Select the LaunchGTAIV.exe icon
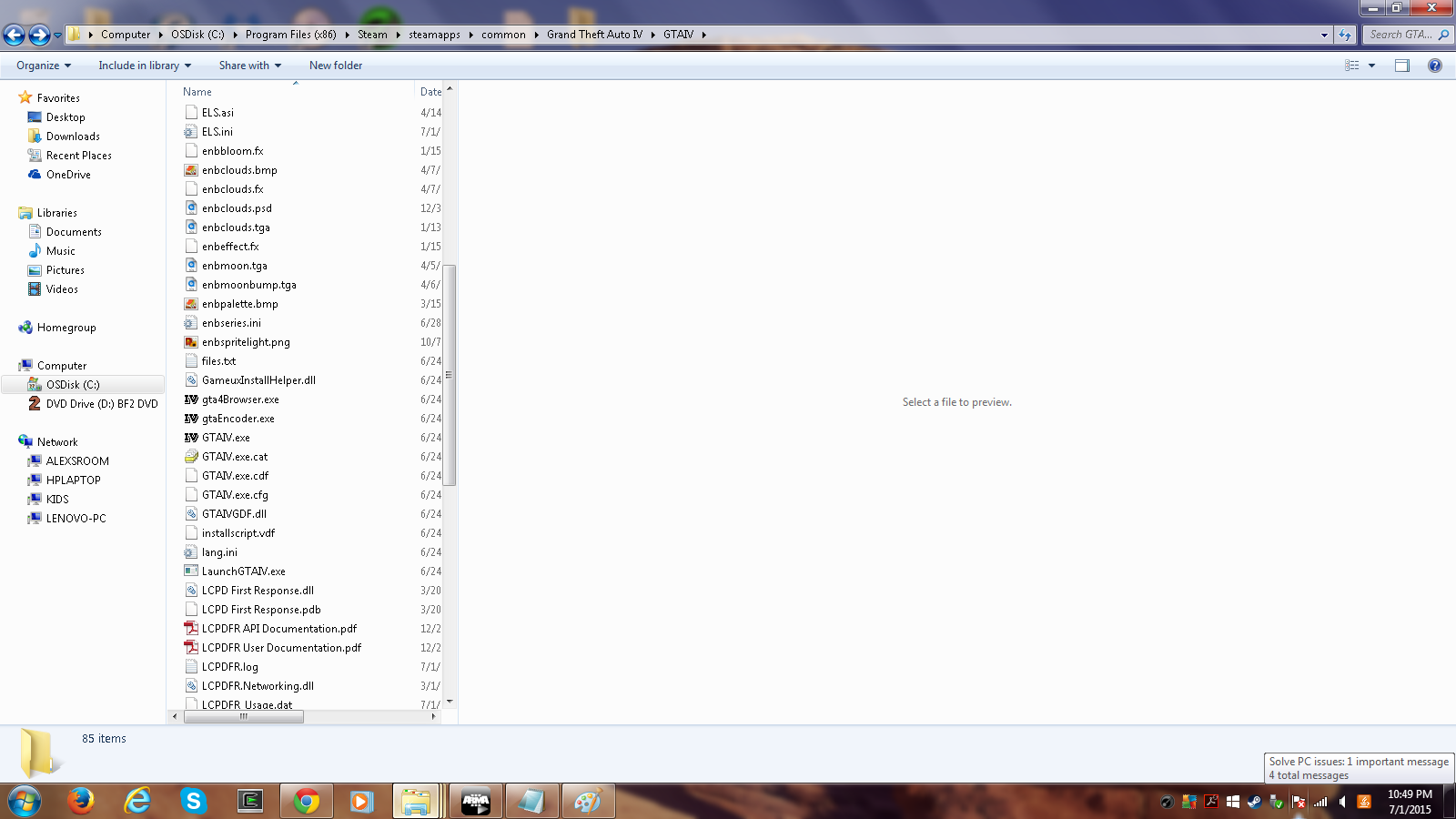1456x819 pixels. pyautogui.click(x=191, y=571)
